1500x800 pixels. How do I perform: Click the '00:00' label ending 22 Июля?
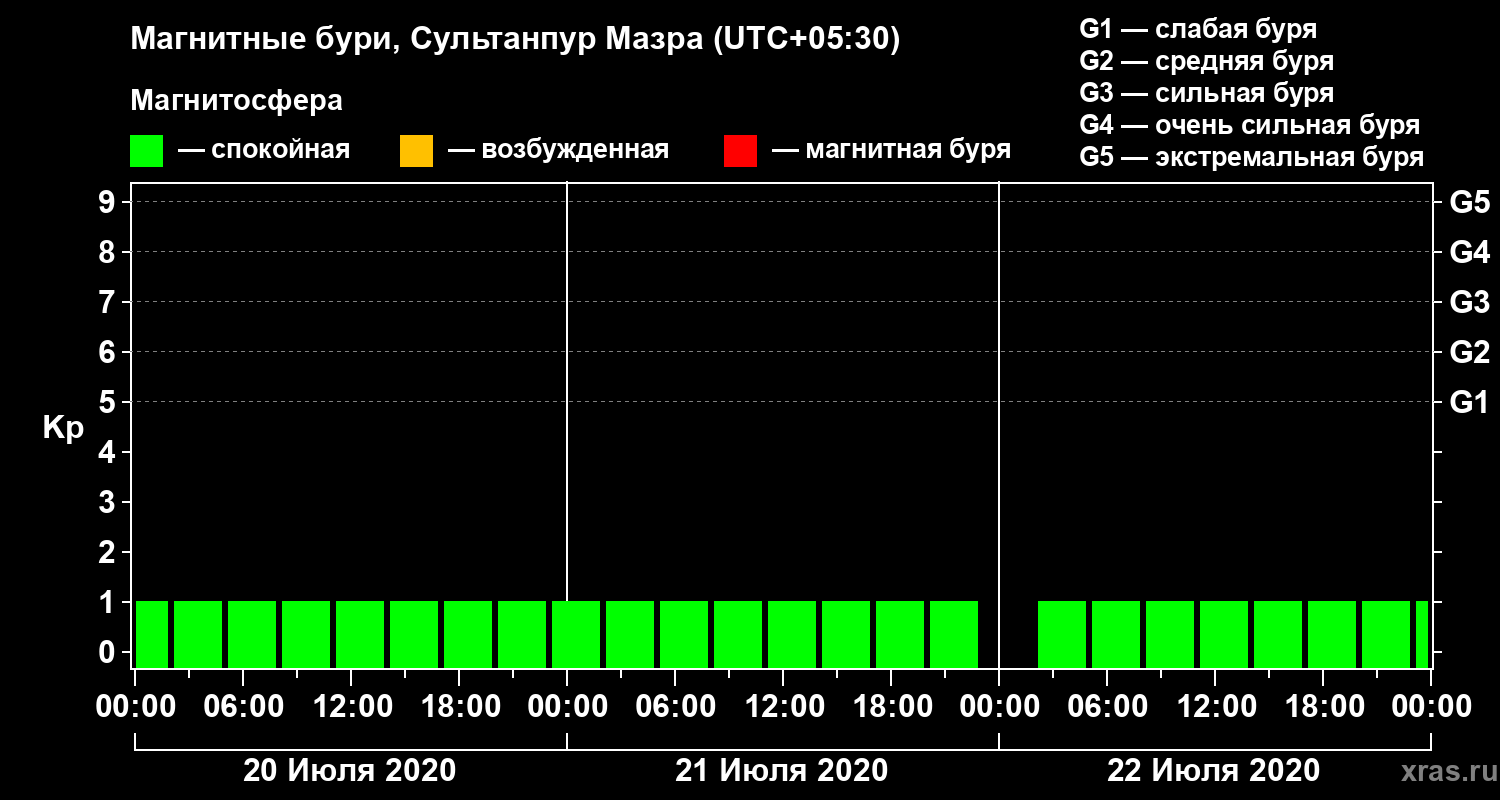point(1431,707)
